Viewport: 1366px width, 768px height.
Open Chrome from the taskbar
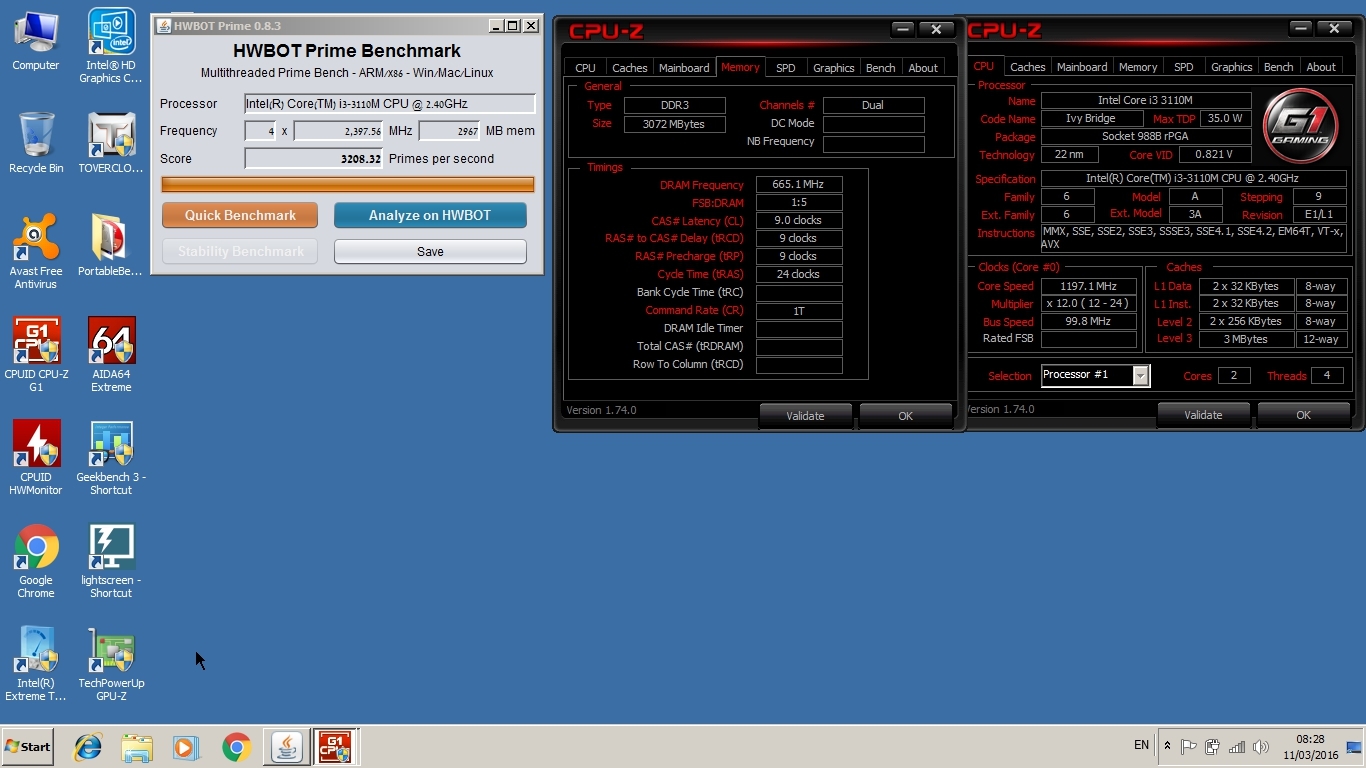236,747
